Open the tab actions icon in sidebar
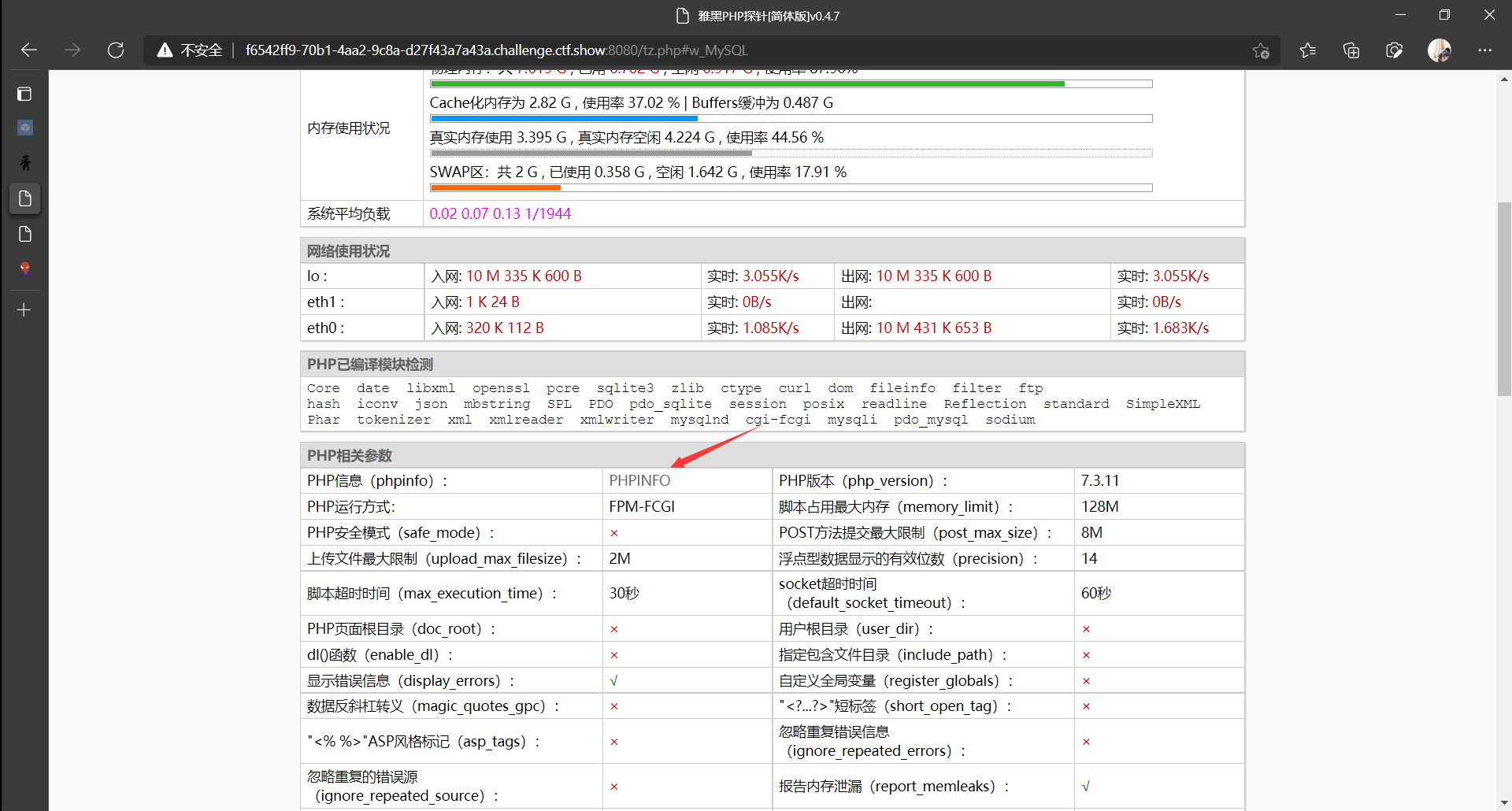This screenshot has width=1512, height=811. coord(24,94)
